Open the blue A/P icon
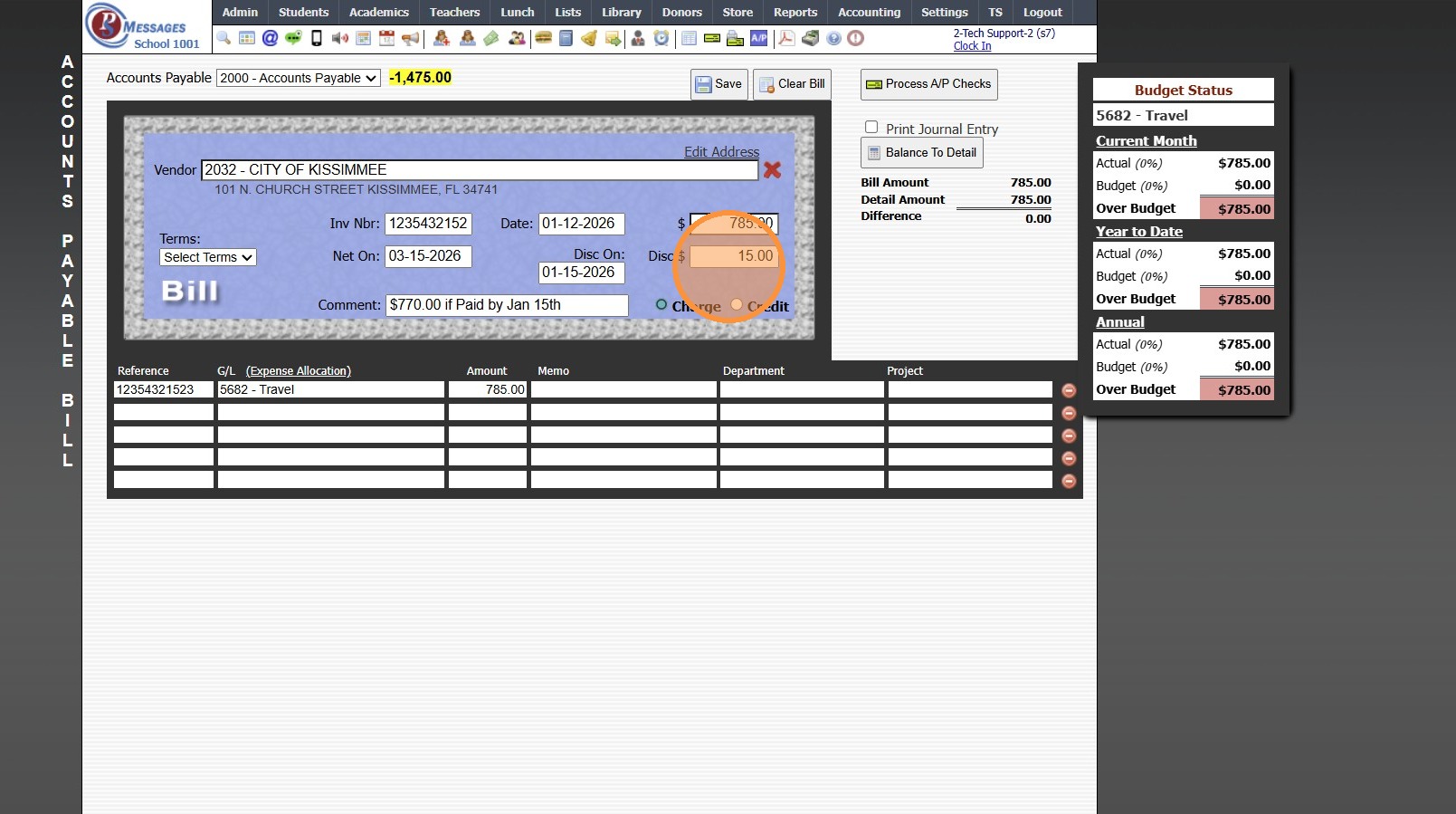Image resolution: width=1456 pixels, height=814 pixels. (x=758, y=38)
